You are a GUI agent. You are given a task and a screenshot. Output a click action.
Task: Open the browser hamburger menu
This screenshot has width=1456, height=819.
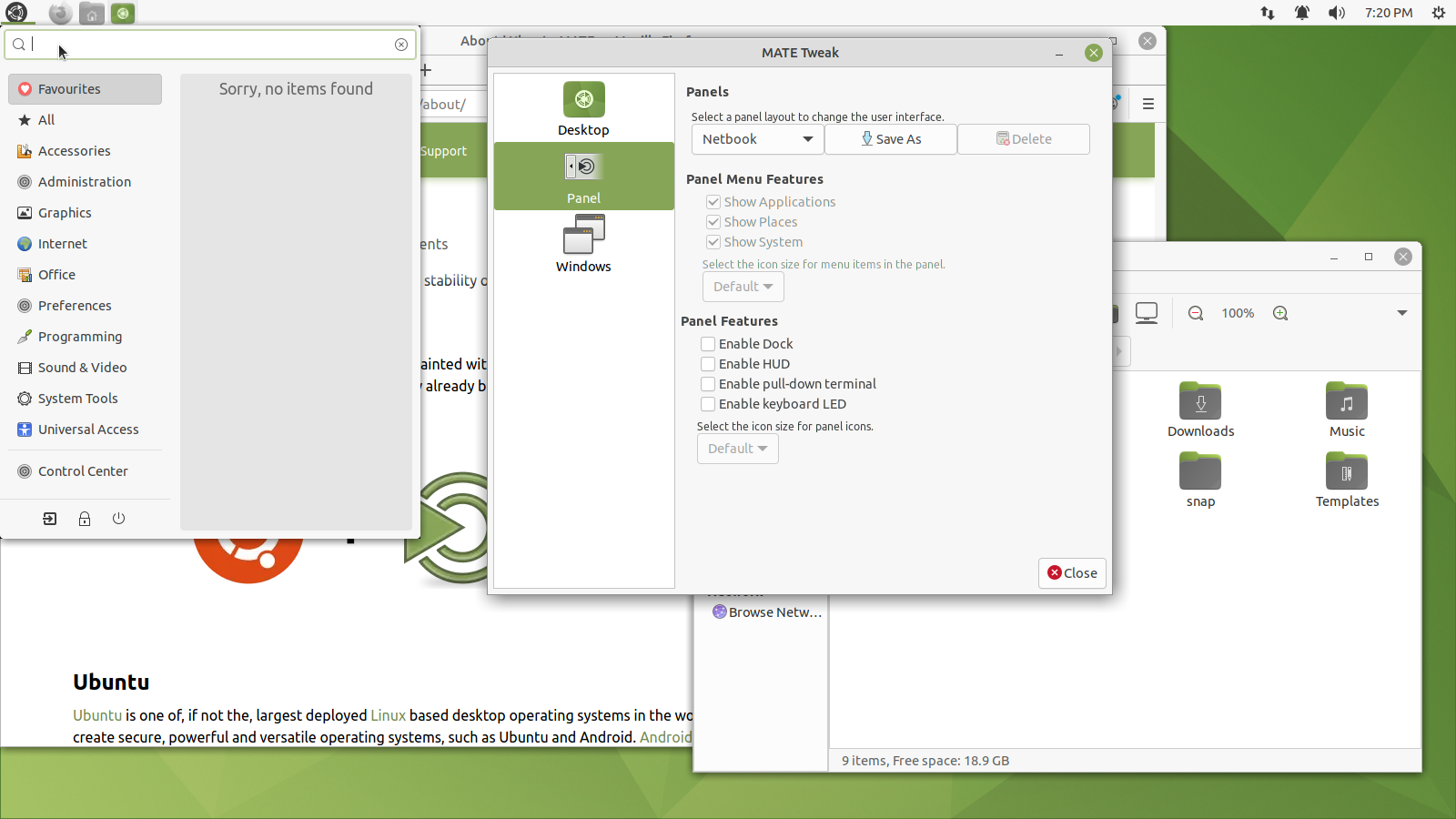click(1148, 104)
